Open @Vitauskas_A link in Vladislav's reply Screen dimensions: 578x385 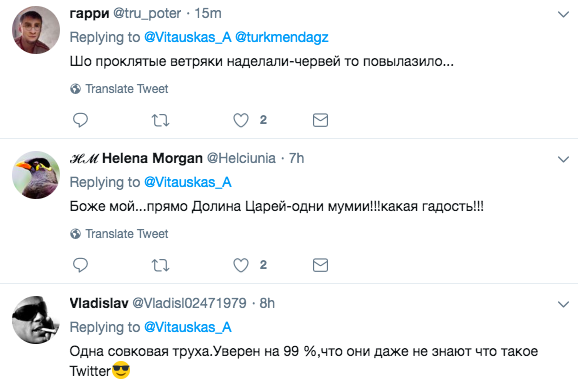coord(188,327)
